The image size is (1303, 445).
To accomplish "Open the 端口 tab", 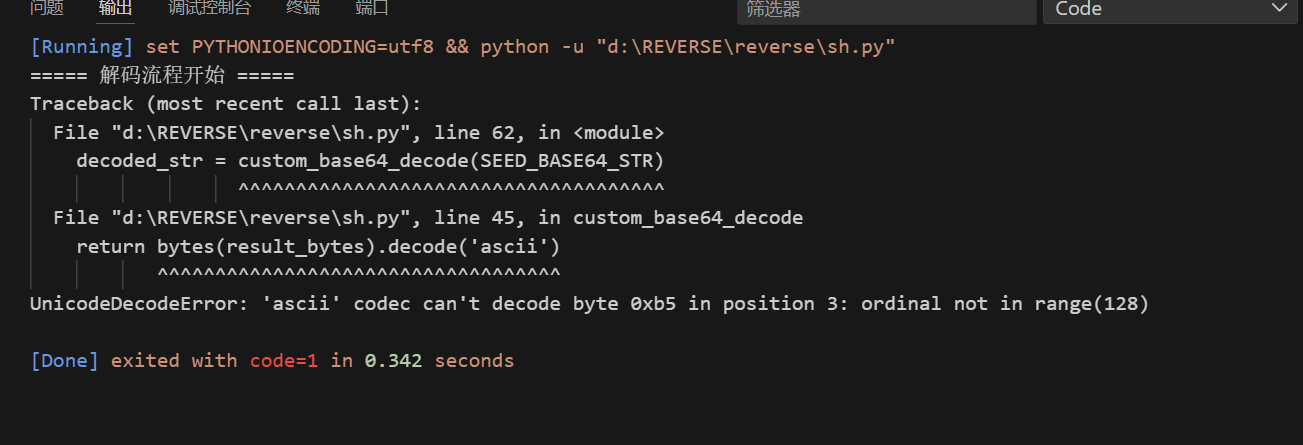I will coord(372,8).
